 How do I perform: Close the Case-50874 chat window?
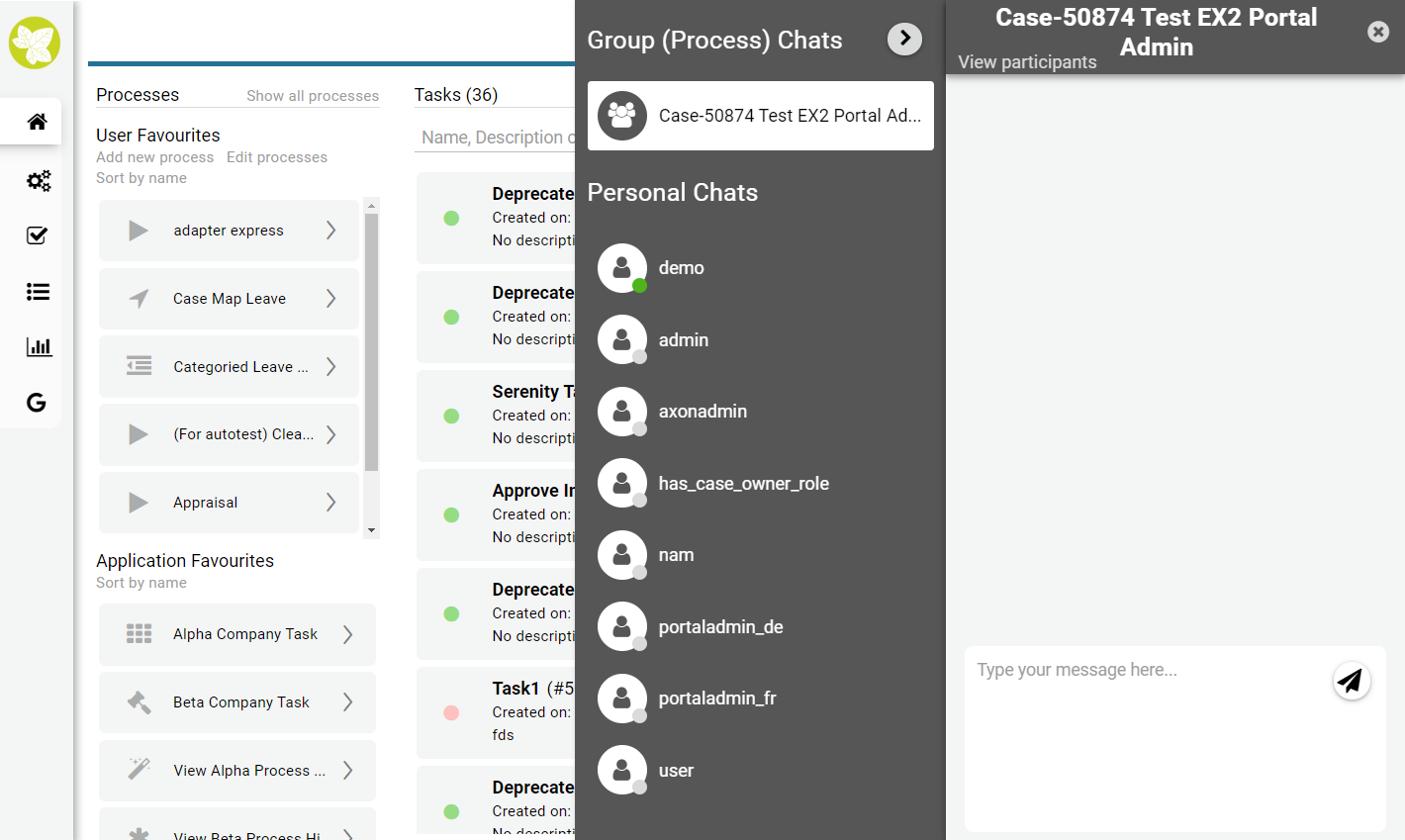[x=1377, y=32]
